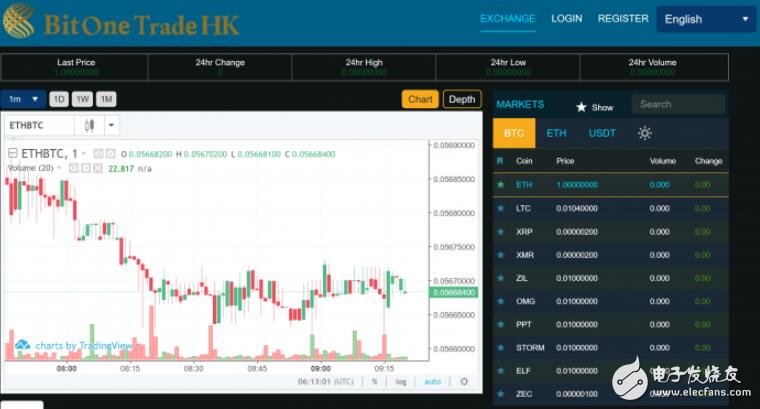Star the STORM coin row
Image resolution: width=760 pixels, height=409 pixels.
tap(501, 347)
